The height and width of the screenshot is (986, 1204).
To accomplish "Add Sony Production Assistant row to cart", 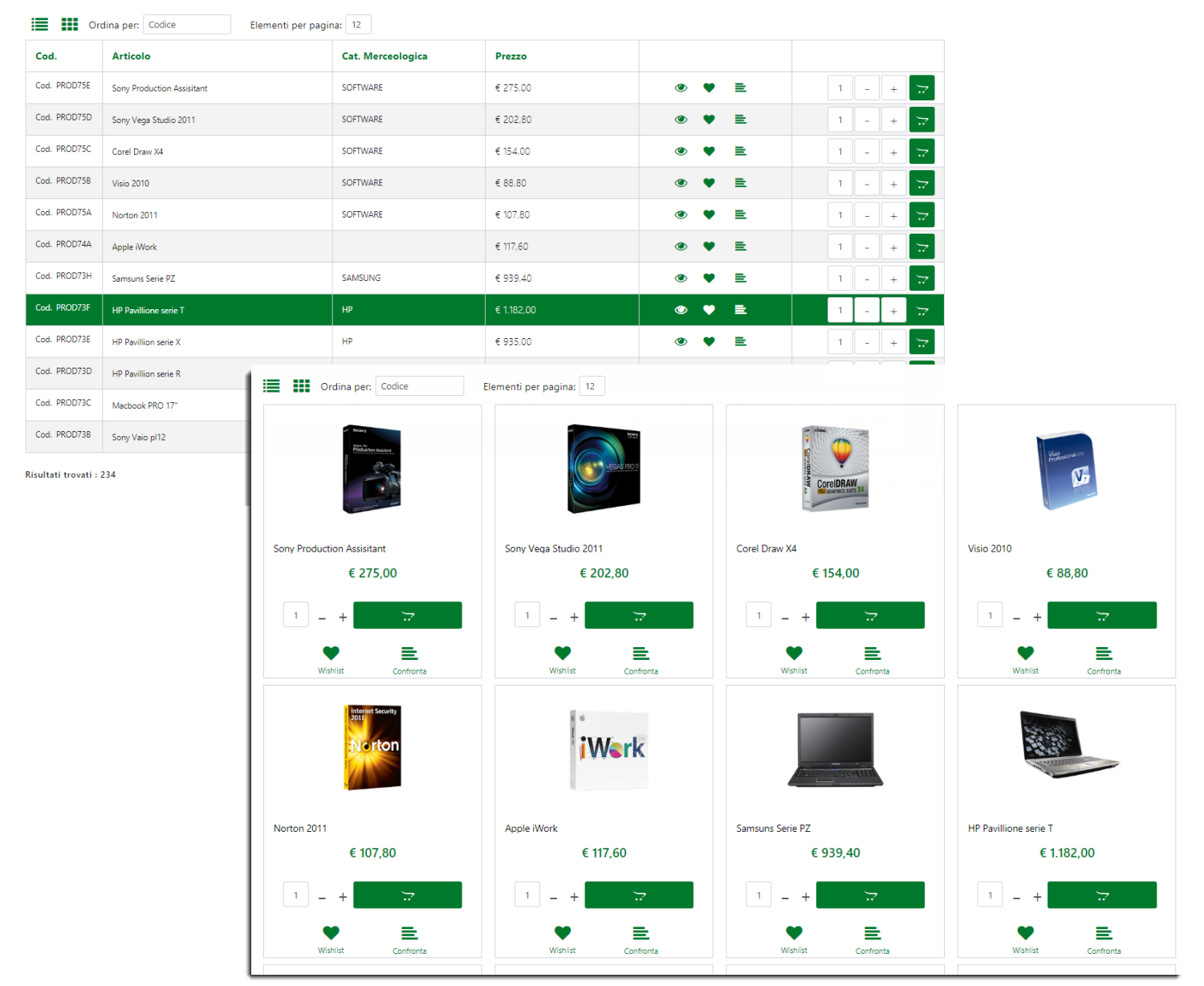I will tap(921, 88).
